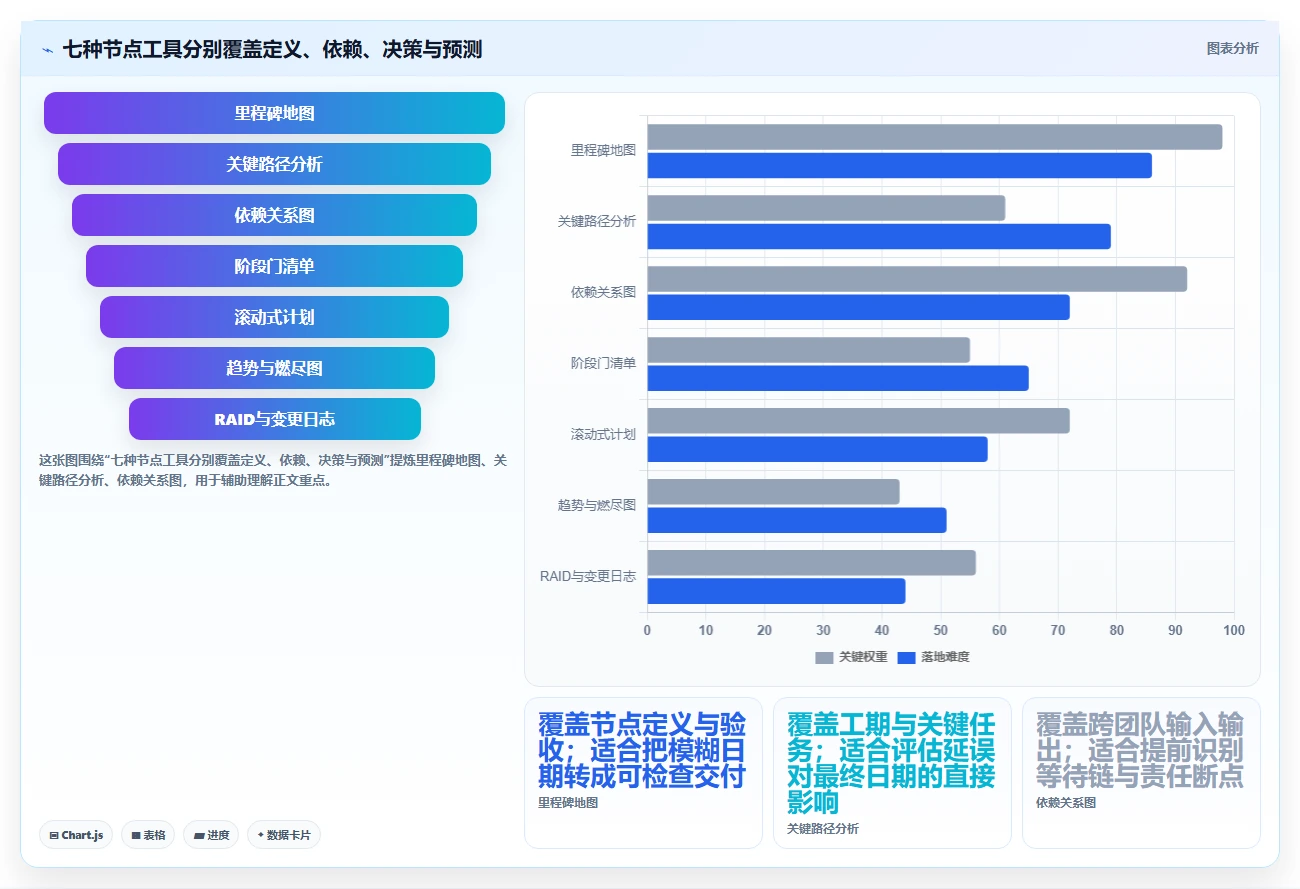The width and height of the screenshot is (1300, 889).
Task: Click the 趋势与燃尽图 chart axis label
Action: (596, 505)
